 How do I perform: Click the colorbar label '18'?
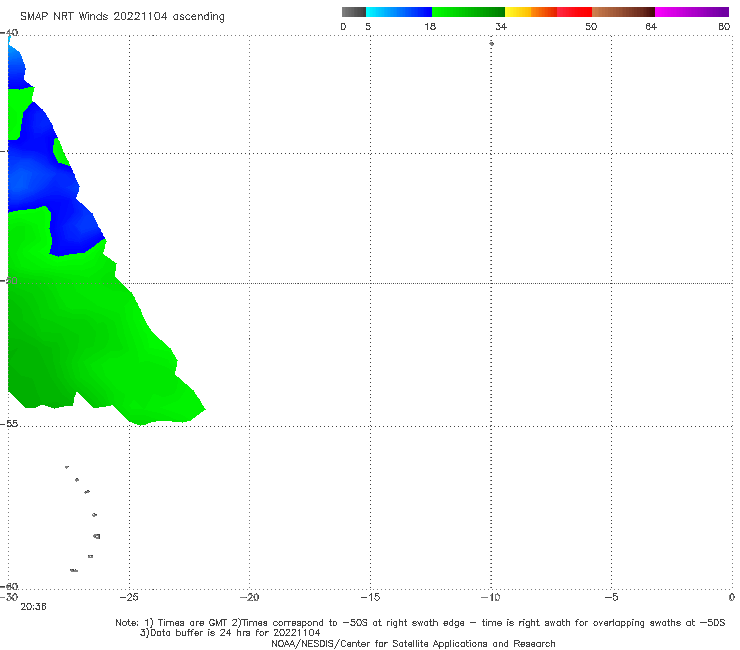430,26
